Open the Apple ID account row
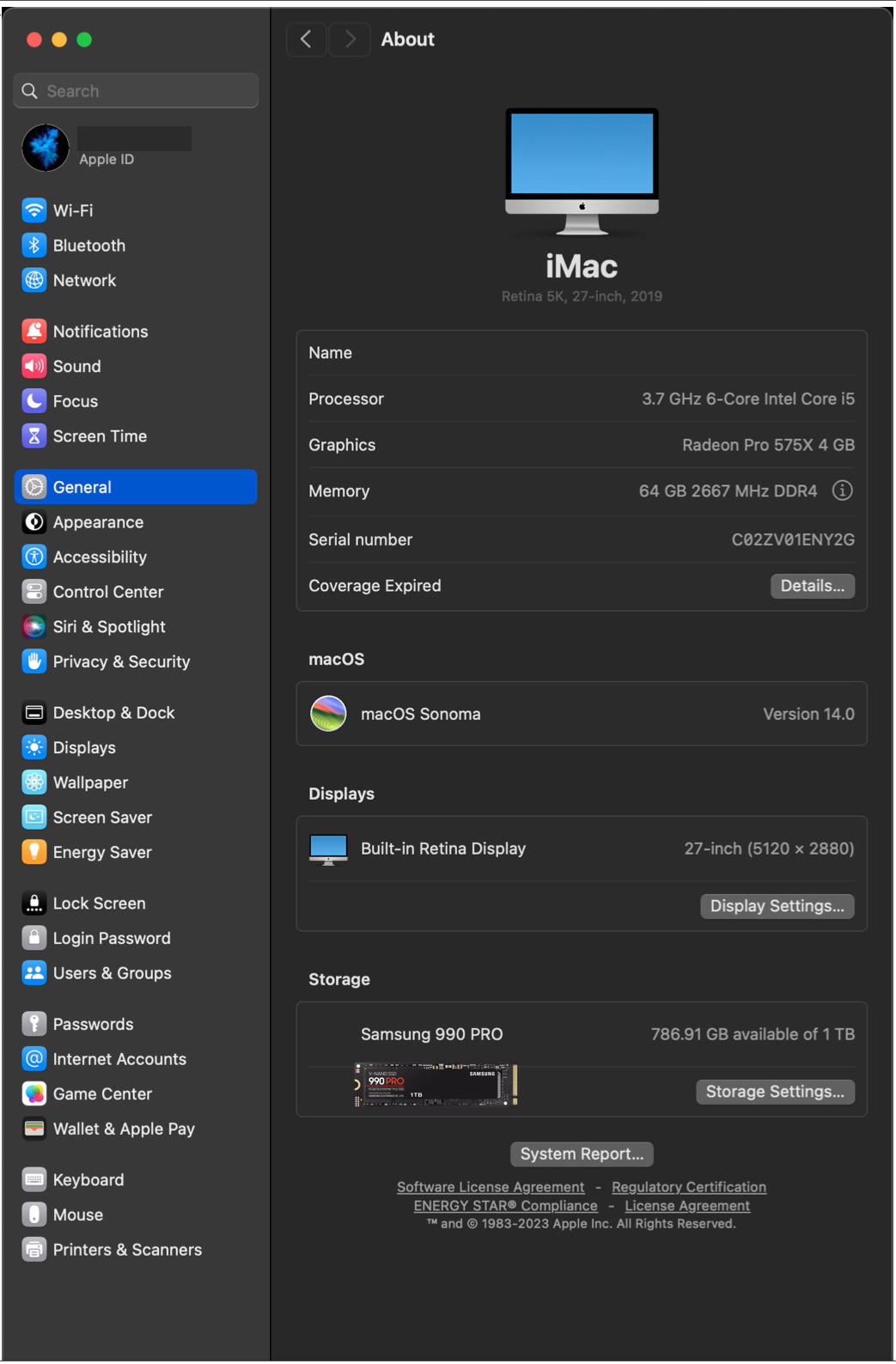Image resolution: width=896 pixels, height=1364 pixels. pos(136,147)
